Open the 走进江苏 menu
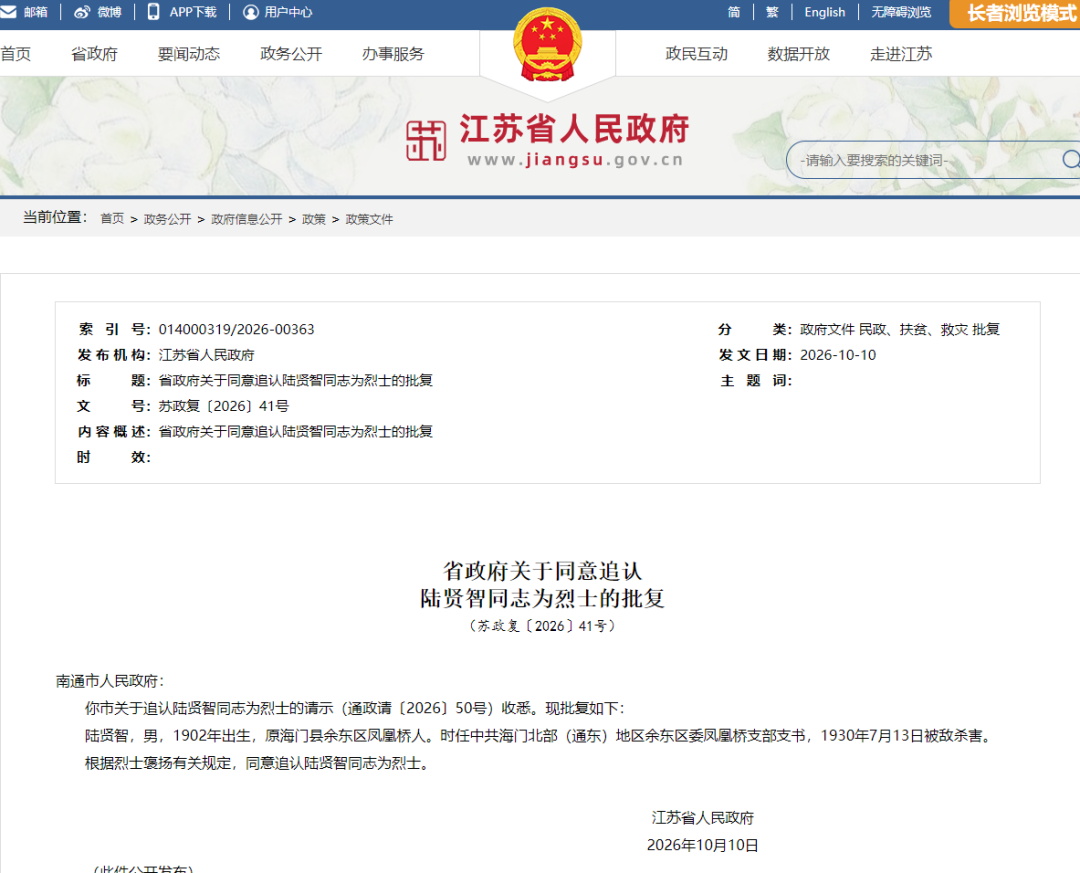Screen dimensions: 1080x873 pyautogui.click(x=901, y=54)
